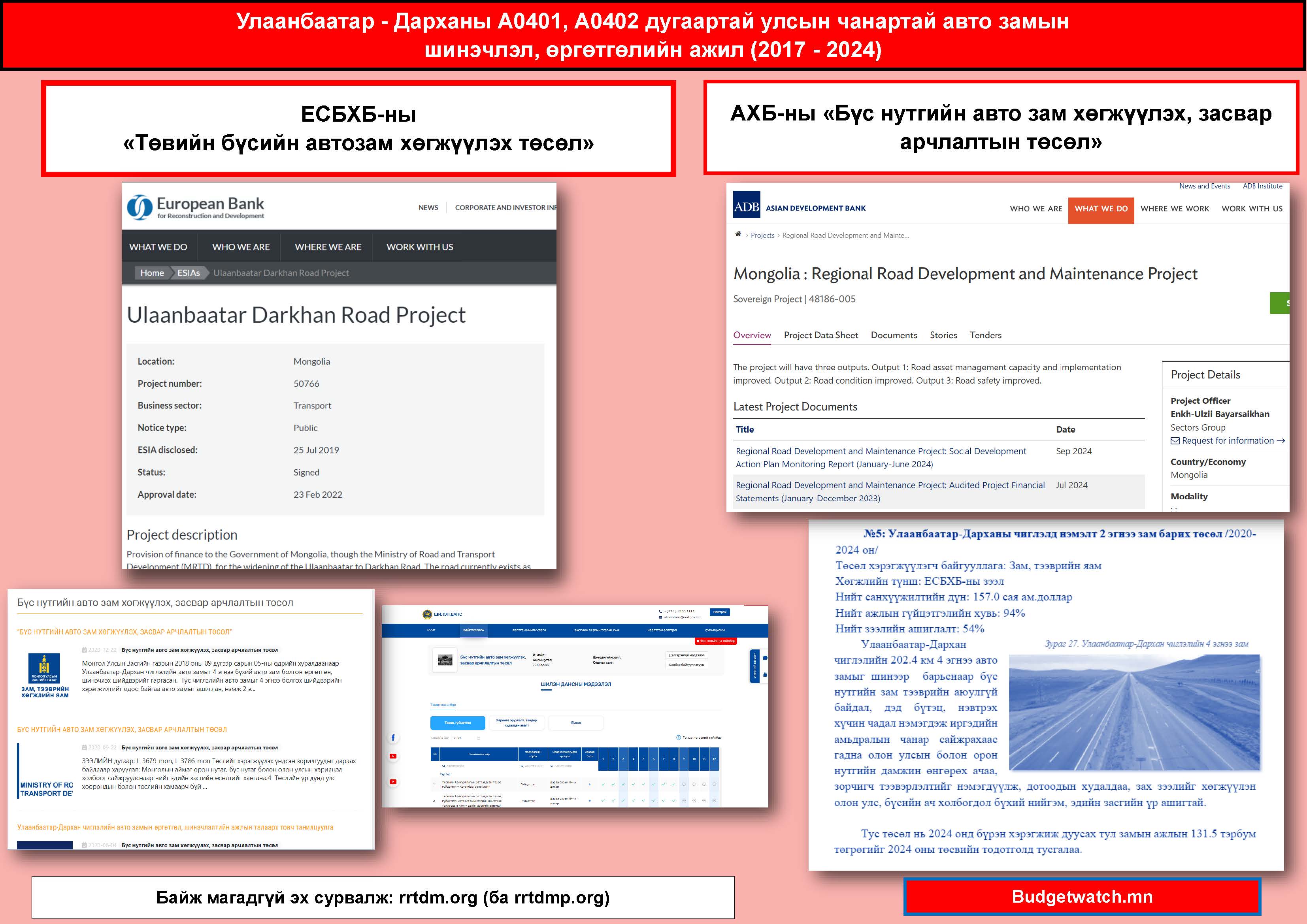Click the ADB home breadcrumb icon
Screen dimensions: 1307x924
738,234
